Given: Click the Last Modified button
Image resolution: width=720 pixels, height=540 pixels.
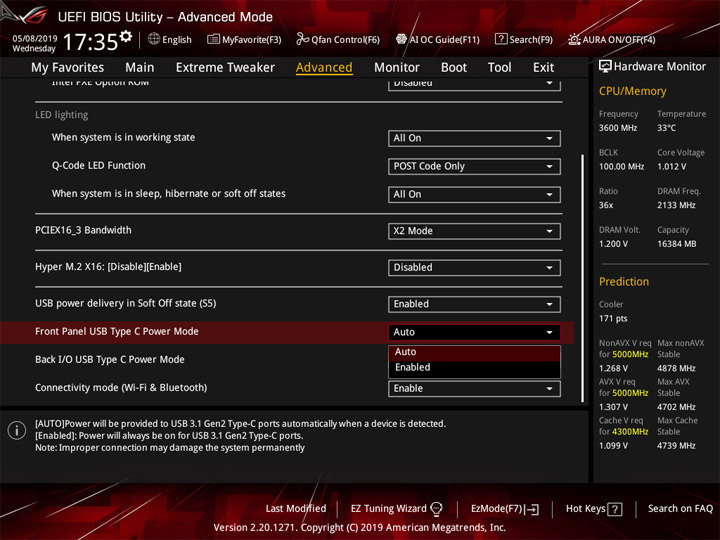Looking at the screenshot, I should click(296, 509).
